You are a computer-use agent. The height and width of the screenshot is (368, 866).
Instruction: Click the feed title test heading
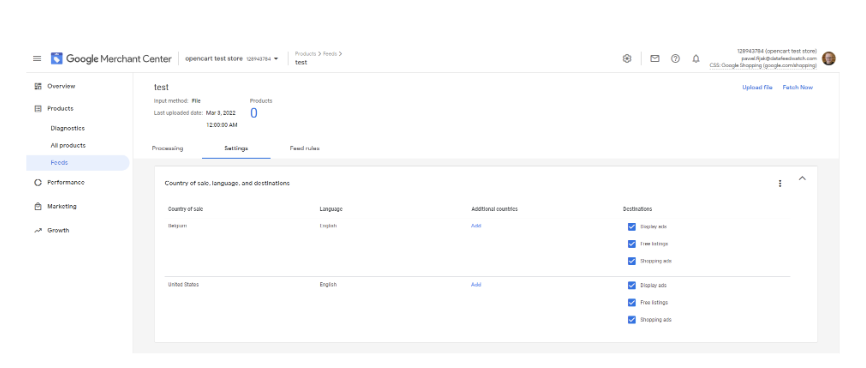tap(161, 87)
